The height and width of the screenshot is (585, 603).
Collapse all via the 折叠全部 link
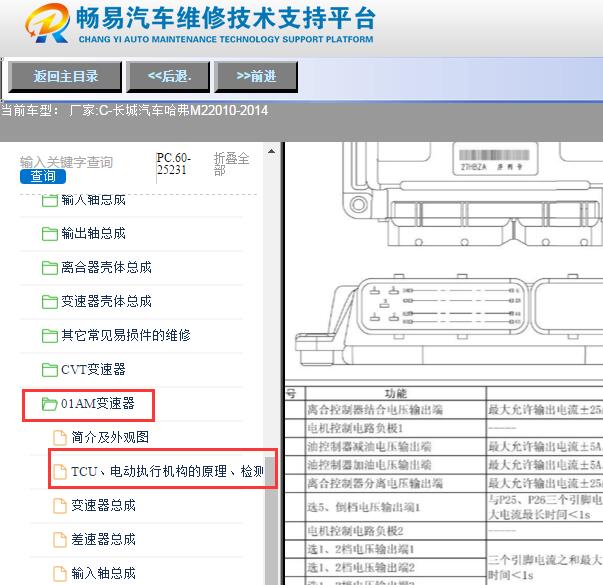pos(232,164)
